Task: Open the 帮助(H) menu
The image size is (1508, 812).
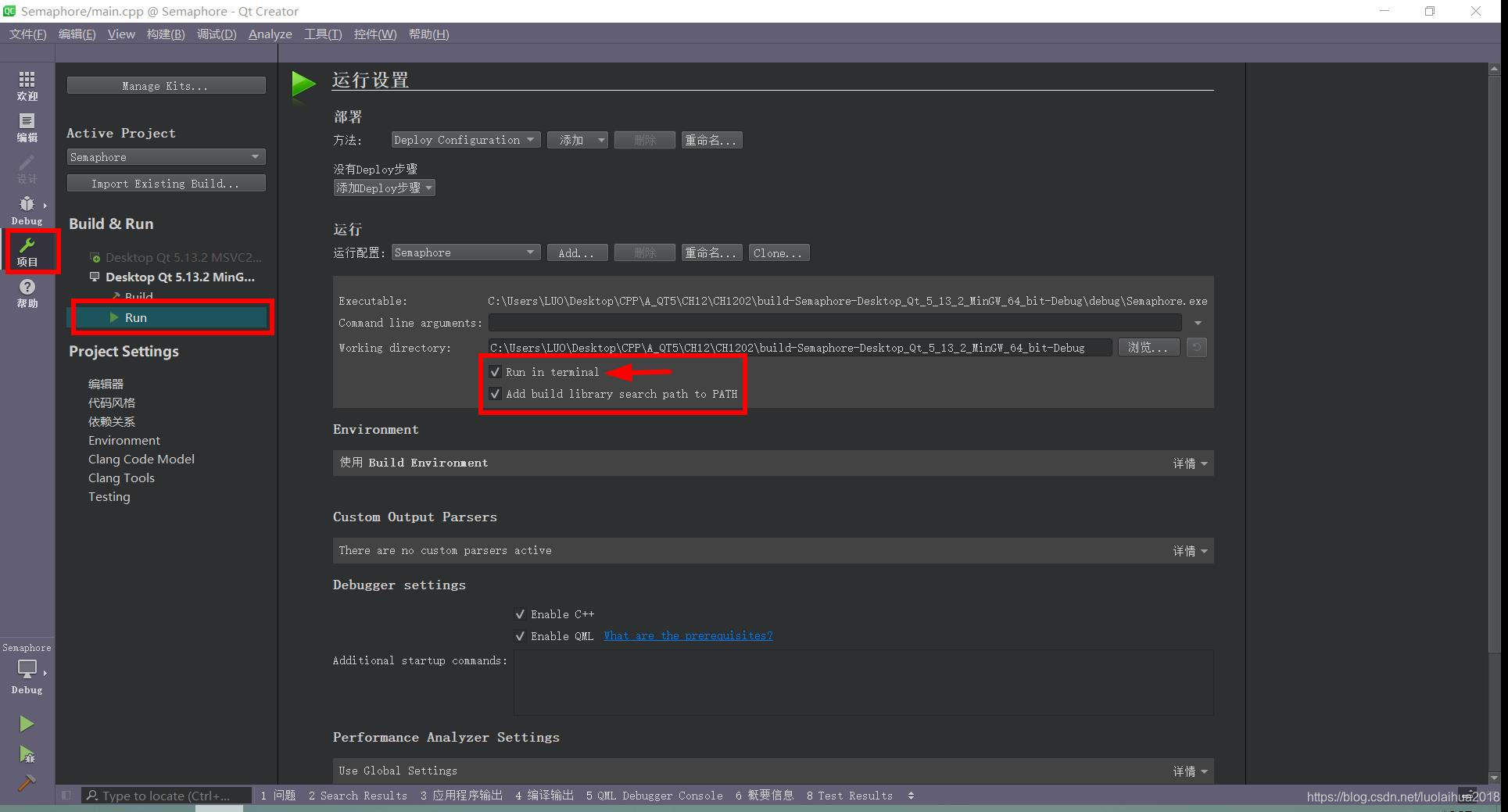Action: pos(428,34)
